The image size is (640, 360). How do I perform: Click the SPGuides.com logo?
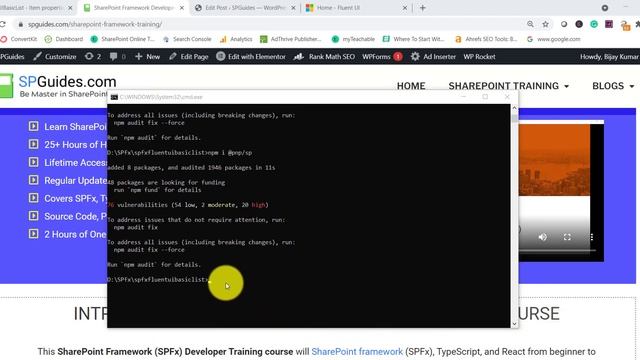click(x=58, y=86)
